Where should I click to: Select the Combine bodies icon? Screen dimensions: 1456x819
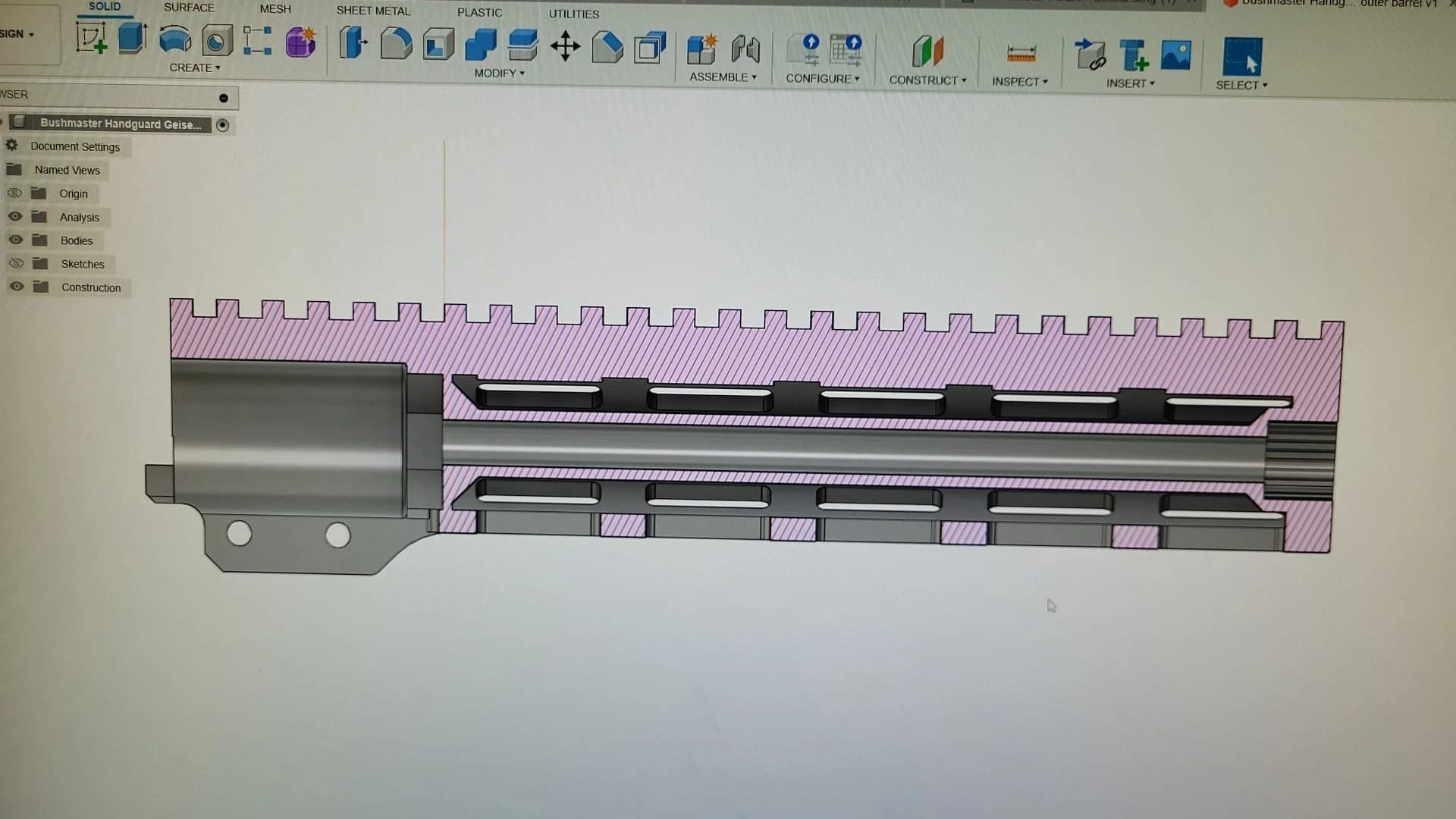(481, 45)
